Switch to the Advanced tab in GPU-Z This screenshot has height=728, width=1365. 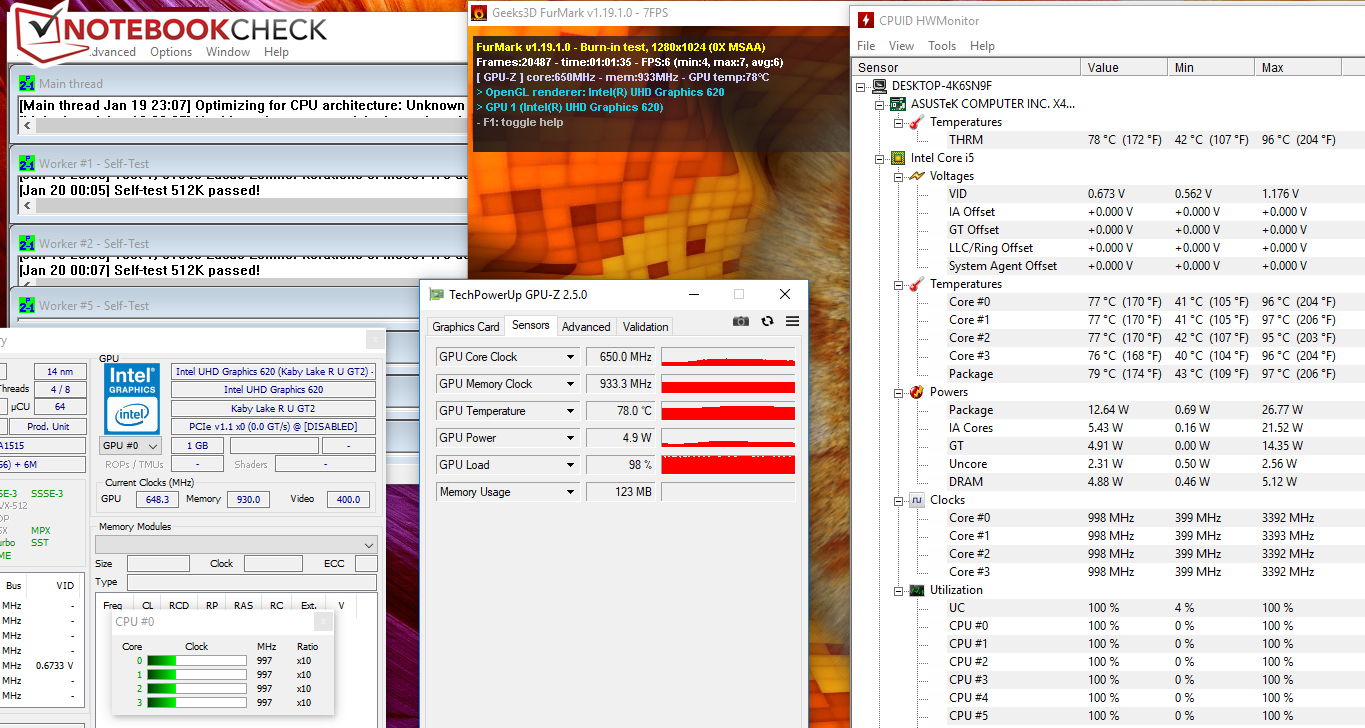tap(586, 327)
